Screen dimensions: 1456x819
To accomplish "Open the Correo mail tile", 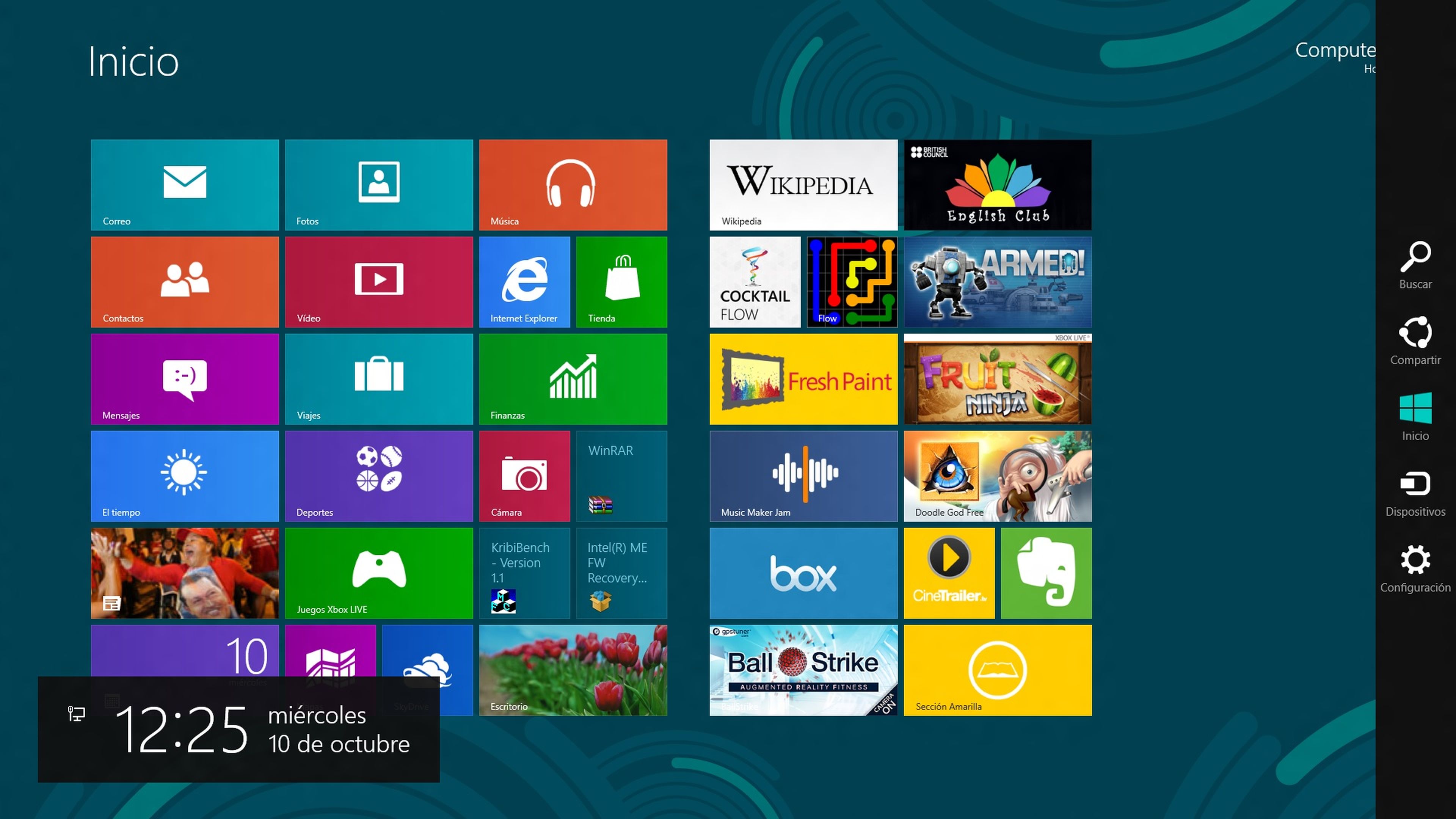I will 184,184.
